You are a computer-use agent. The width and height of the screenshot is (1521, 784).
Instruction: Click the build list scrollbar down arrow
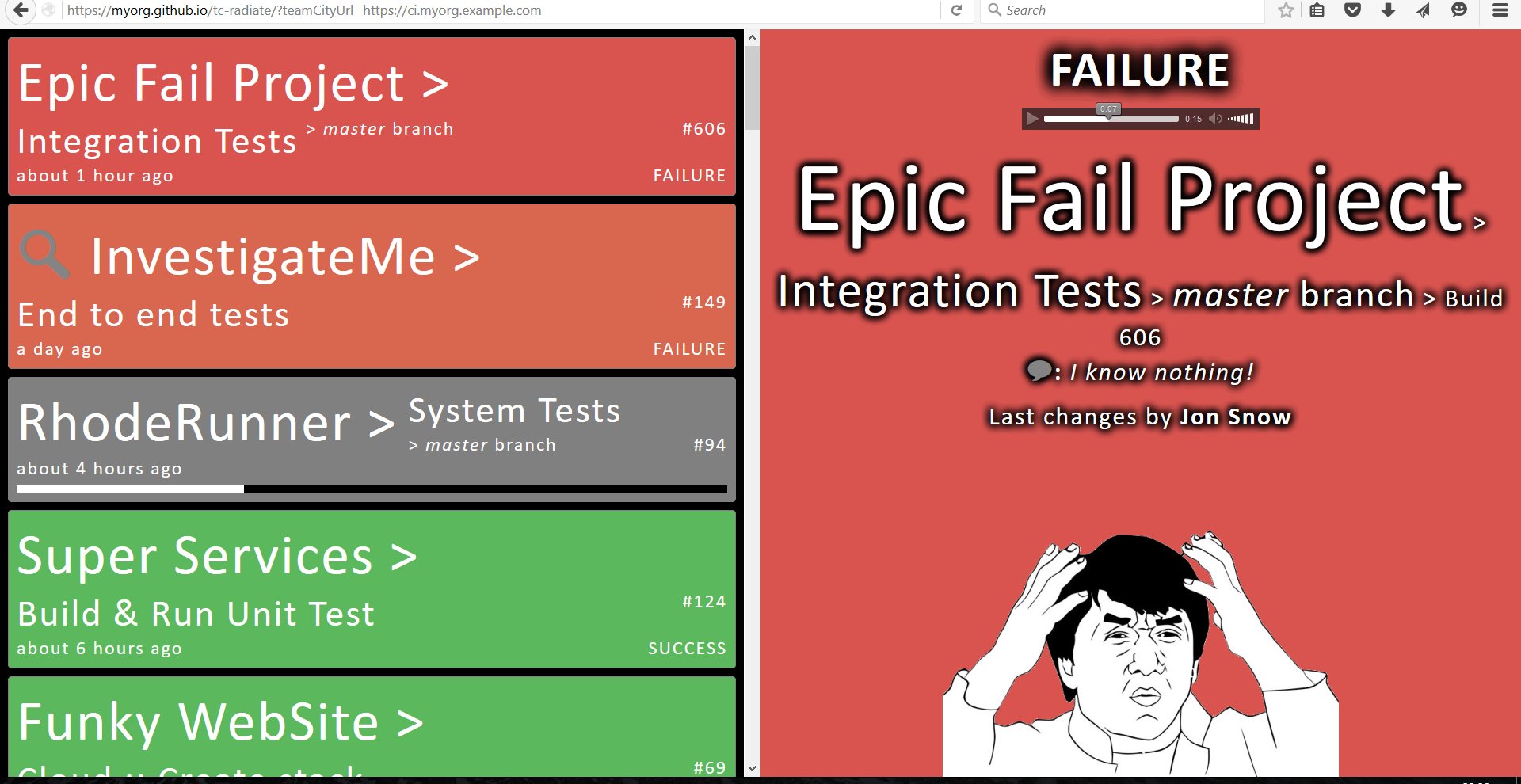pyautogui.click(x=752, y=768)
